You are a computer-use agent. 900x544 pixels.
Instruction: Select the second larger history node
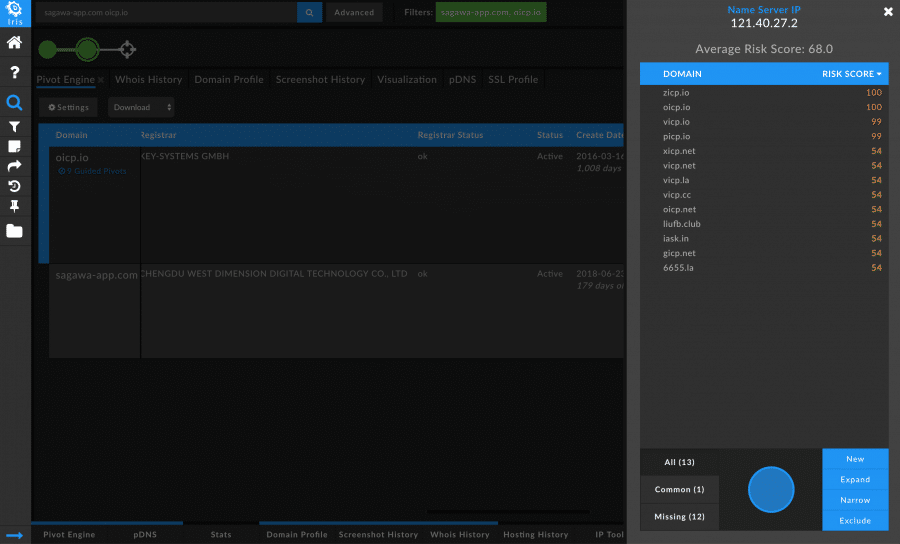(x=87, y=50)
